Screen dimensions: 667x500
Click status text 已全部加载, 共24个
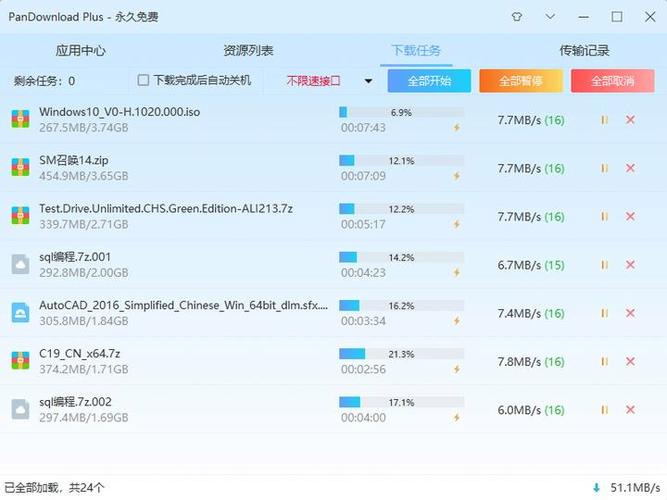point(54,488)
